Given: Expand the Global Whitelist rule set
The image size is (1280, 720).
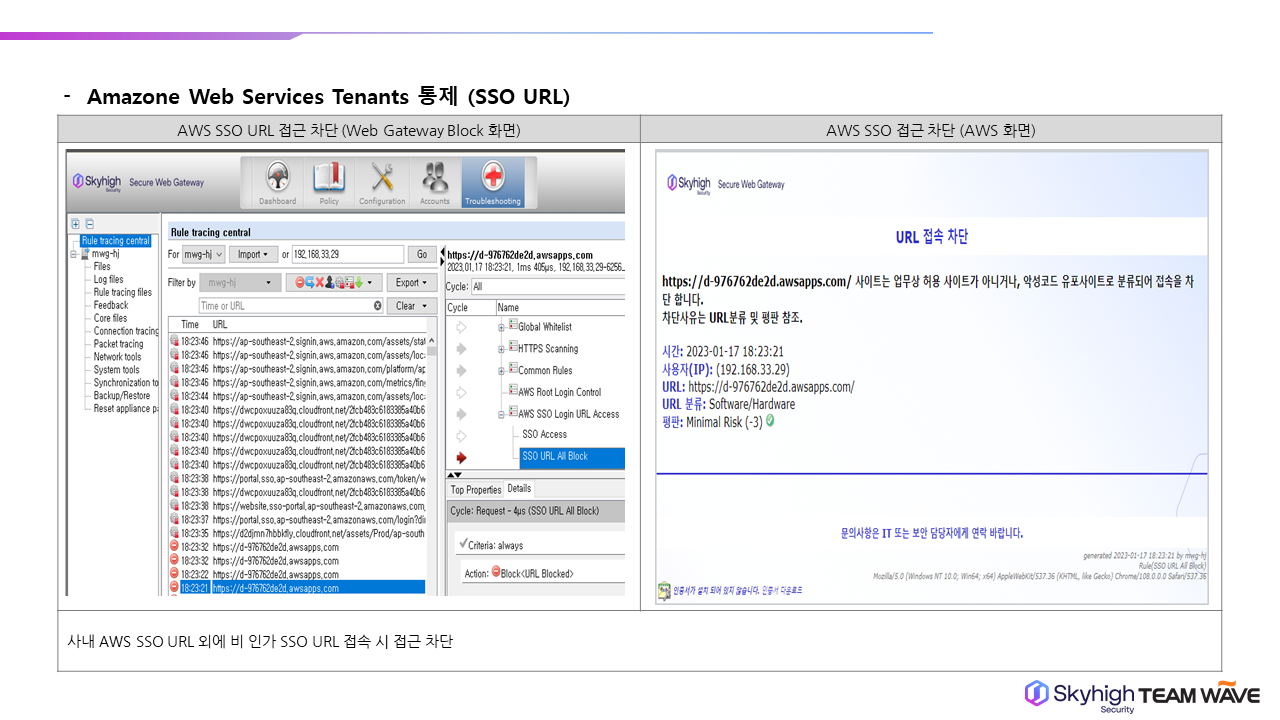Looking at the screenshot, I should (x=501, y=327).
